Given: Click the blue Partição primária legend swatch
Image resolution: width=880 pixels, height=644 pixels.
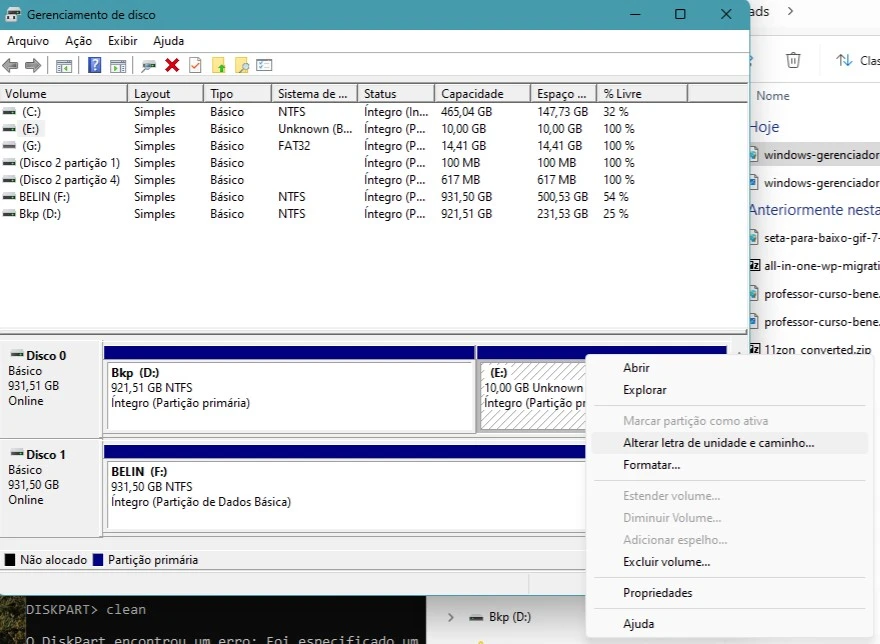Looking at the screenshot, I should coord(98,560).
